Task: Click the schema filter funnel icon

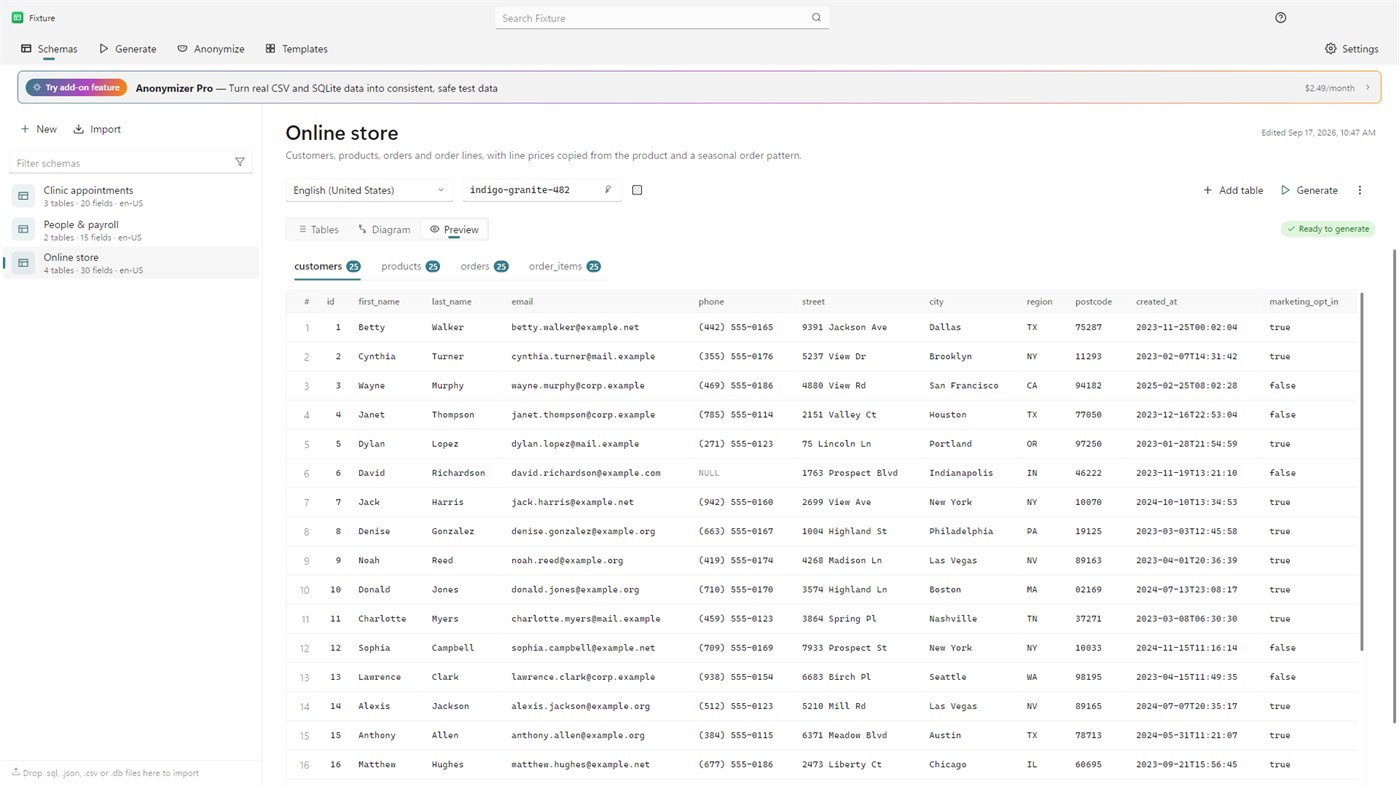Action: point(240,162)
